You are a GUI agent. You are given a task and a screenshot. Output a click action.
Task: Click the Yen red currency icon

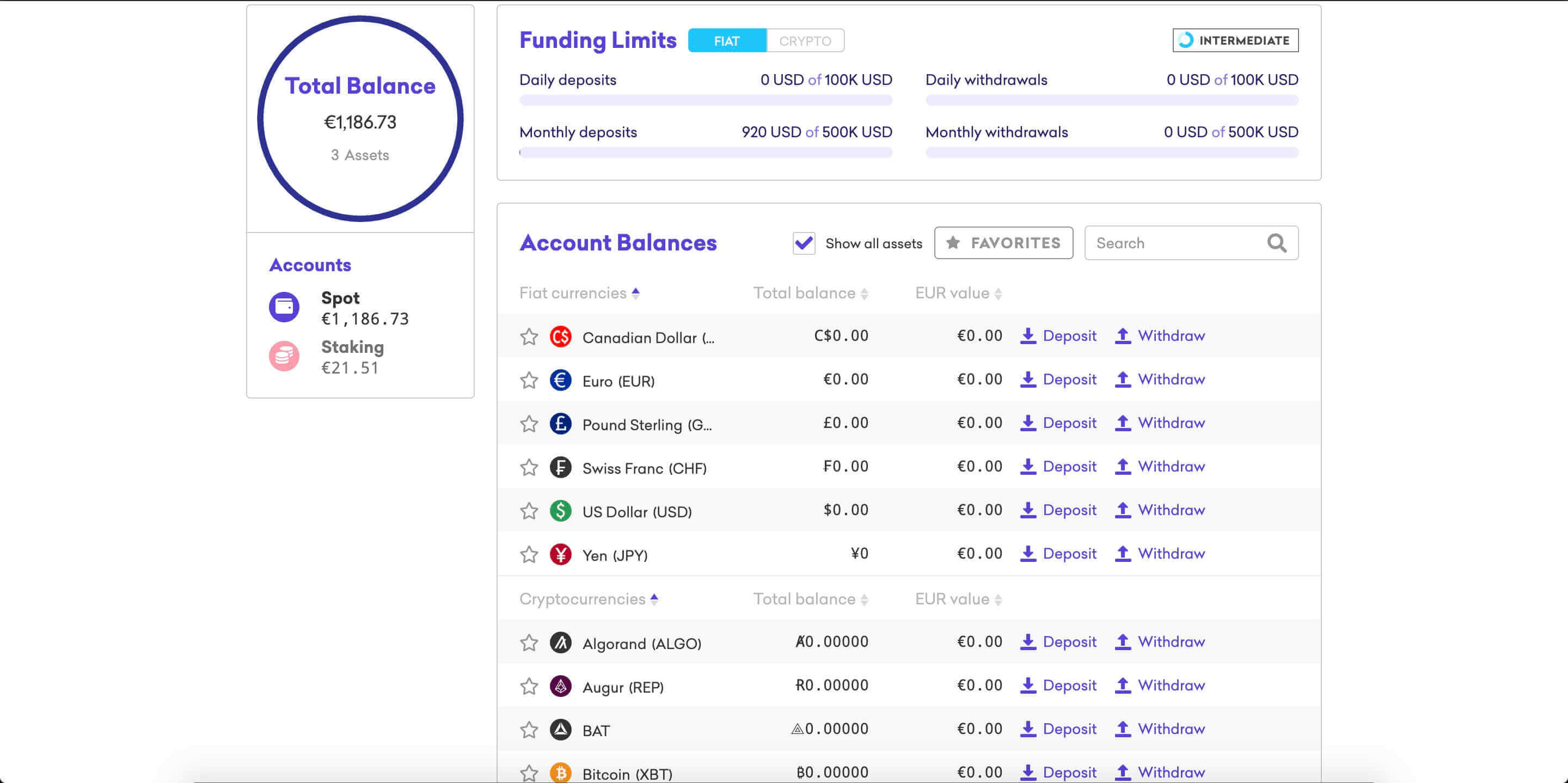(x=560, y=554)
